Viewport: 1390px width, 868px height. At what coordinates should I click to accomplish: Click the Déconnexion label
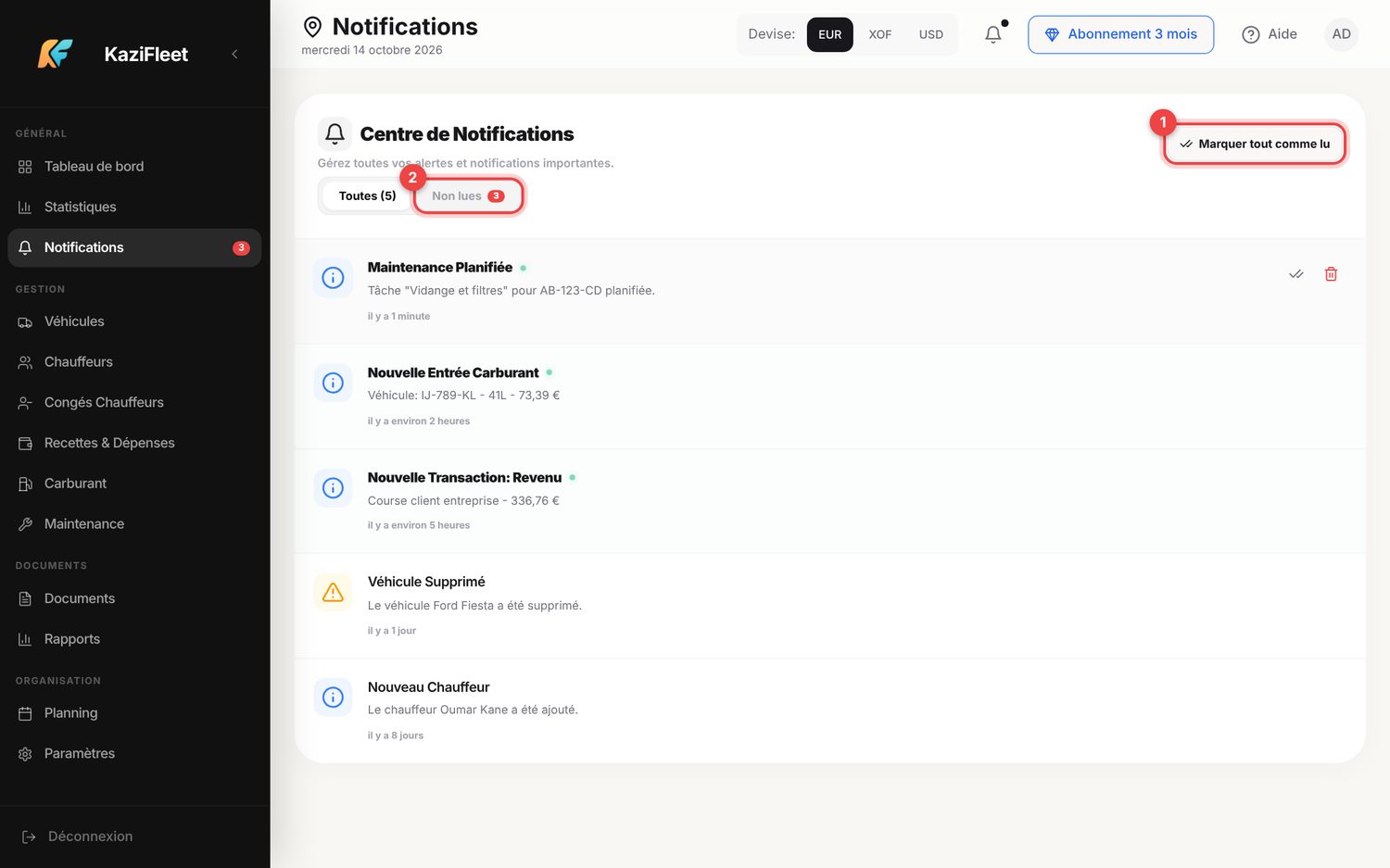click(90, 837)
